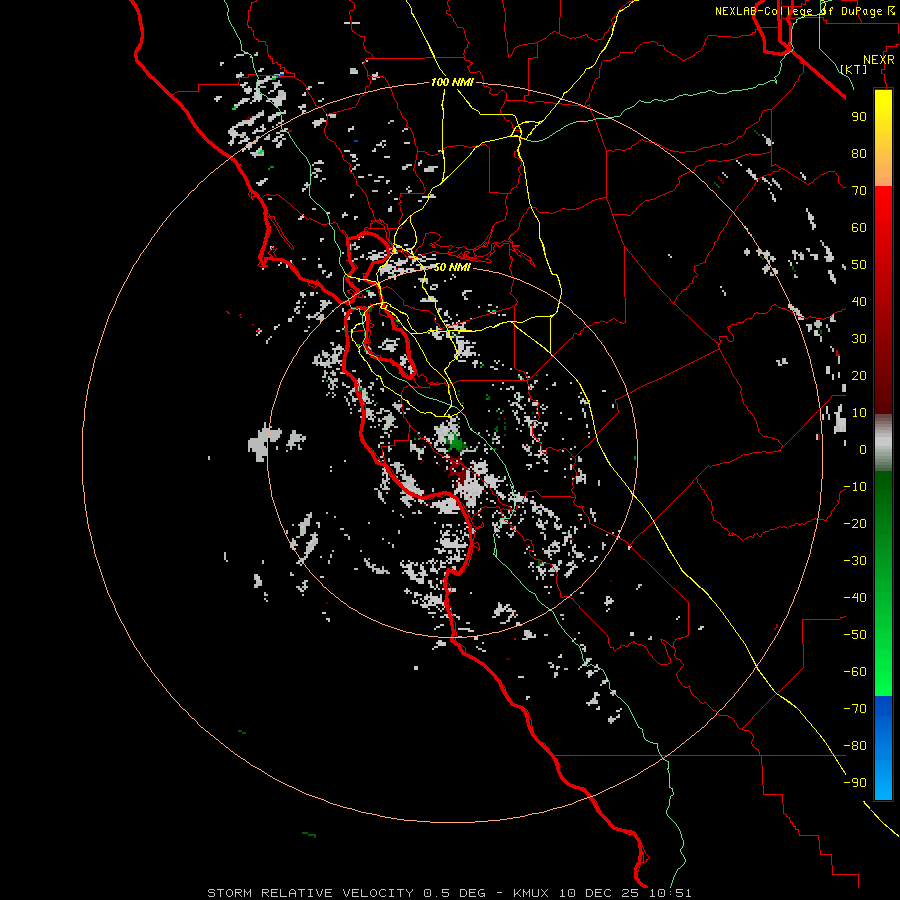Click the NEXR label above the scale
Image resolution: width=900 pixels, height=900 pixels.
pos(879,60)
